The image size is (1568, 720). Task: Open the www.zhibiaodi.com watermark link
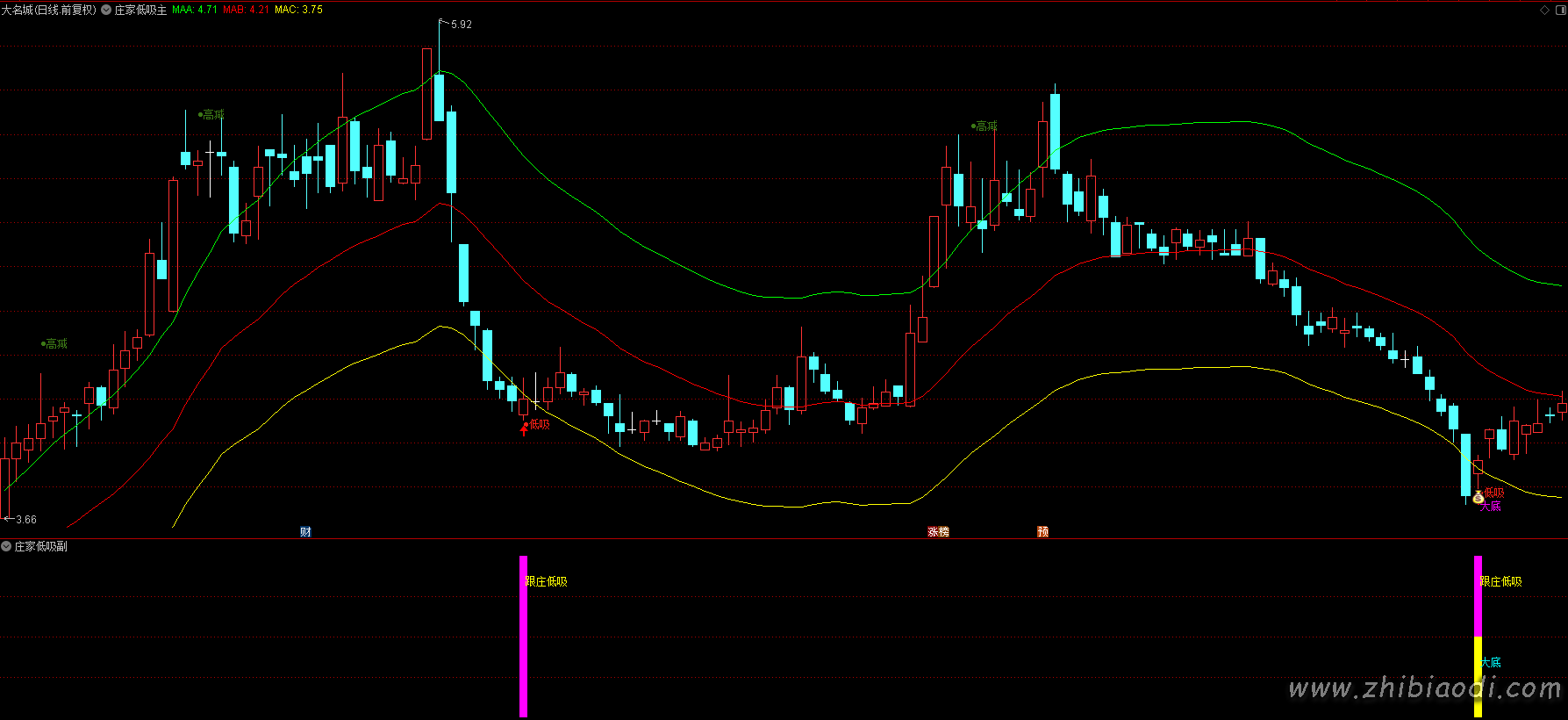point(1424,688)
